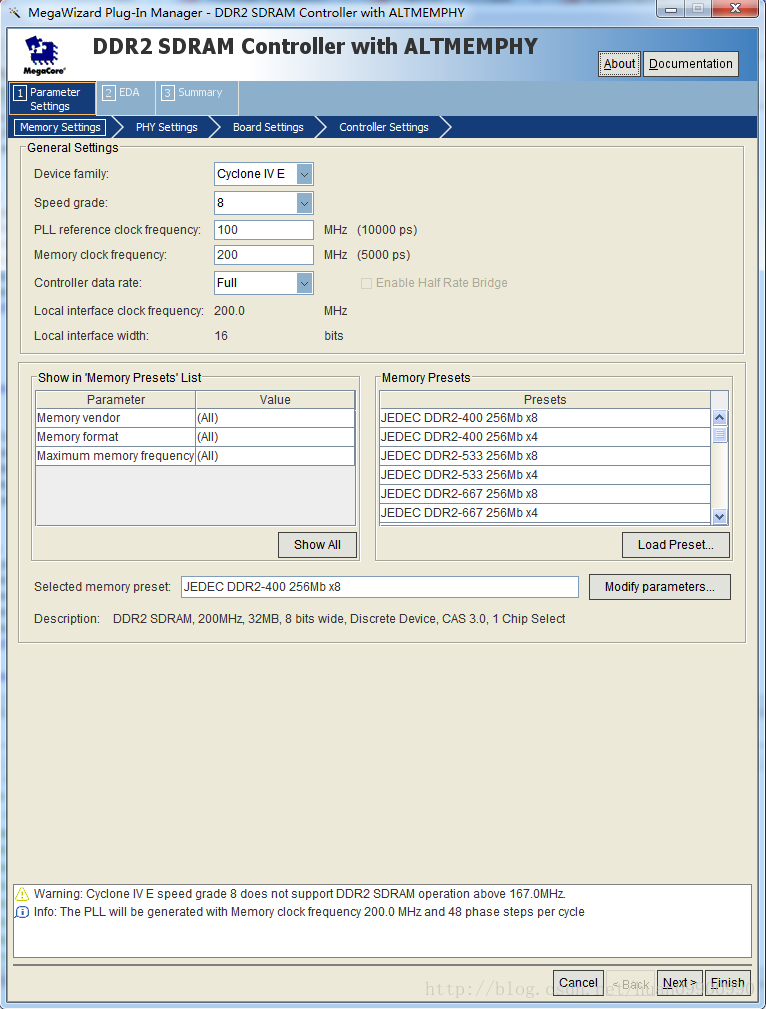Go to the Board Settings step
Image resolution: width=766 pixels, height=1009 pixels.
(x=268, y=127)
